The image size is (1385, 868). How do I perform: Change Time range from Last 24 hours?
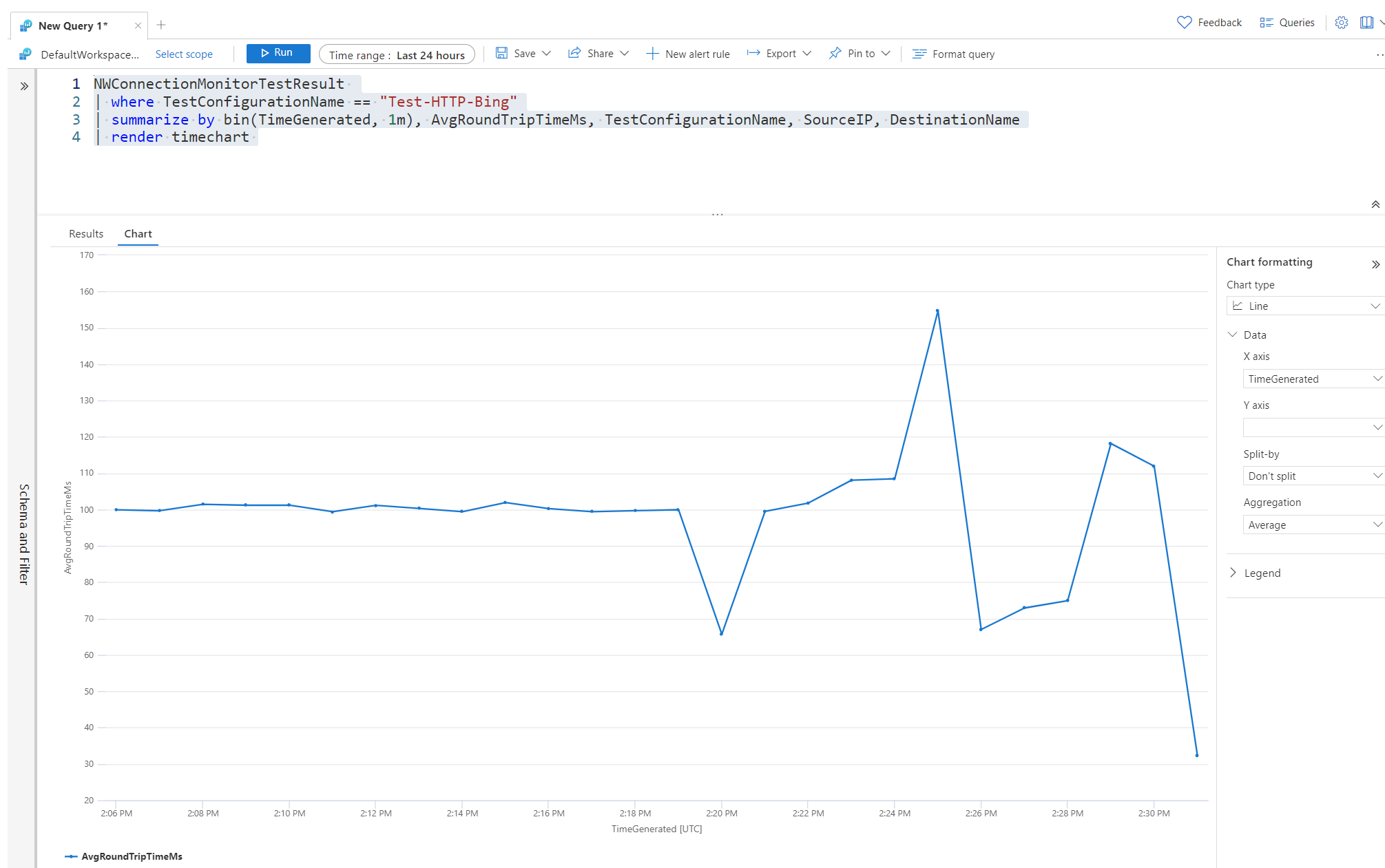click(397, 54)
